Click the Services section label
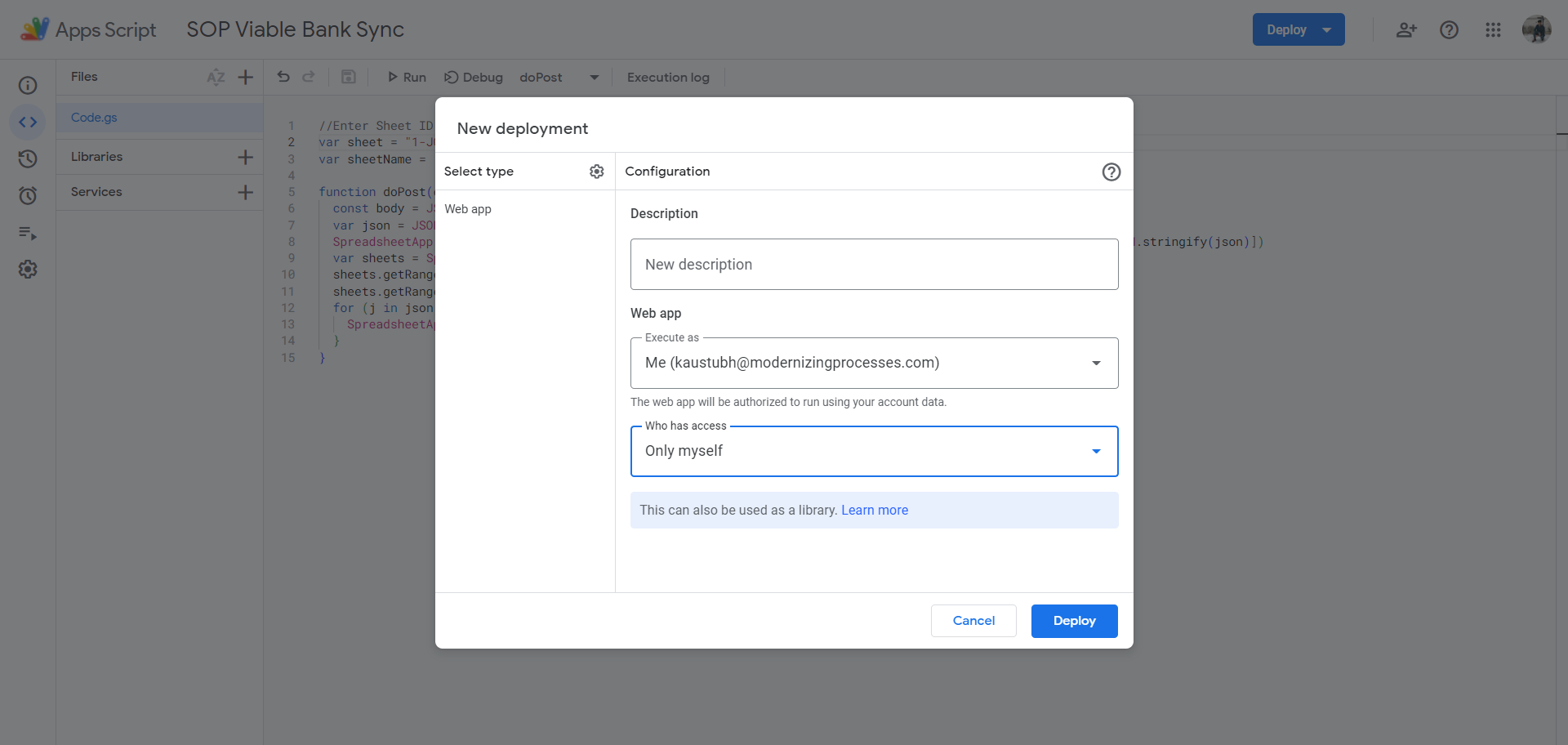The height and width of the screenshot is (745, 1568). tap(96, 192)
